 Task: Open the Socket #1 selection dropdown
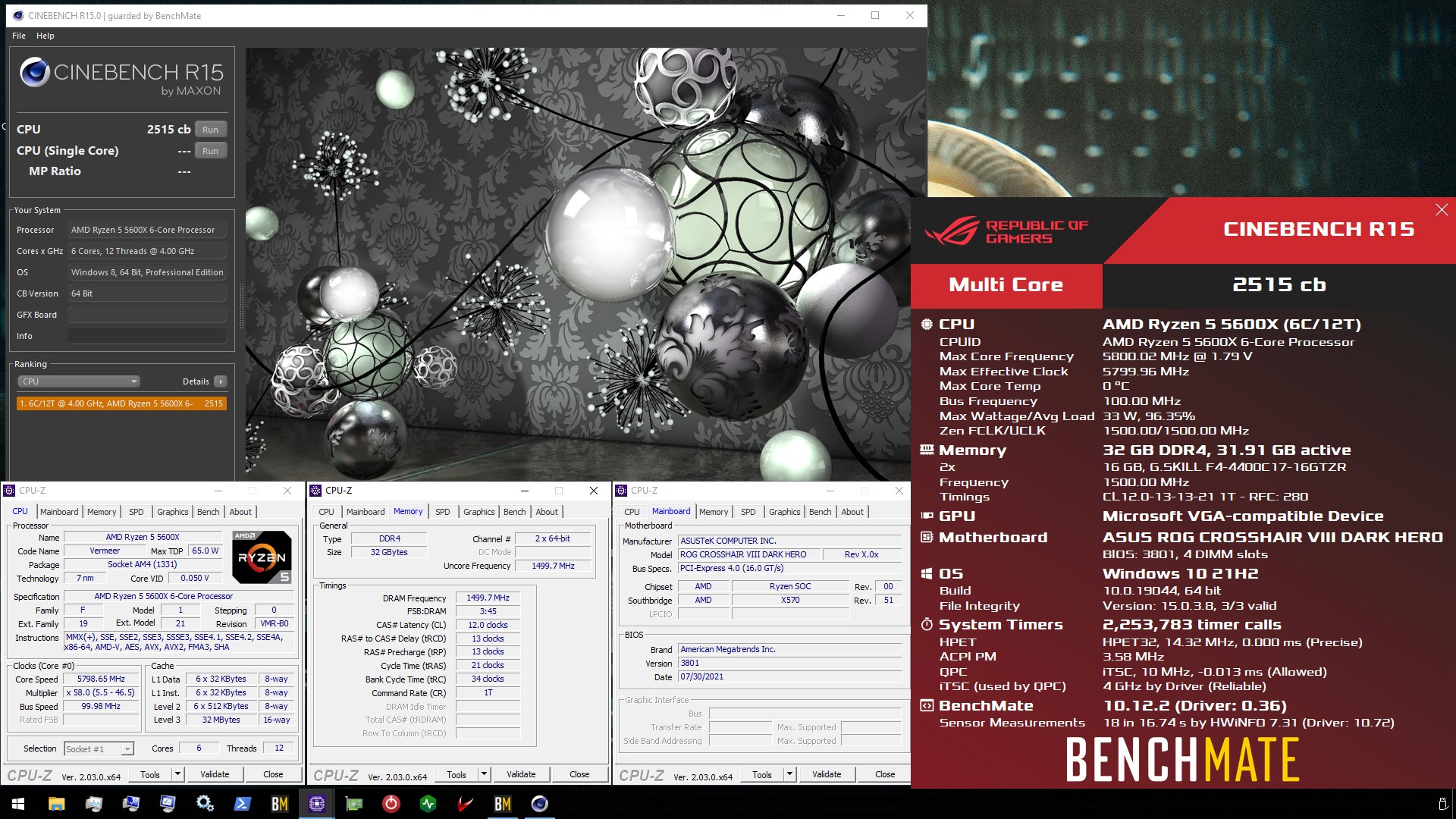(99, 749)
